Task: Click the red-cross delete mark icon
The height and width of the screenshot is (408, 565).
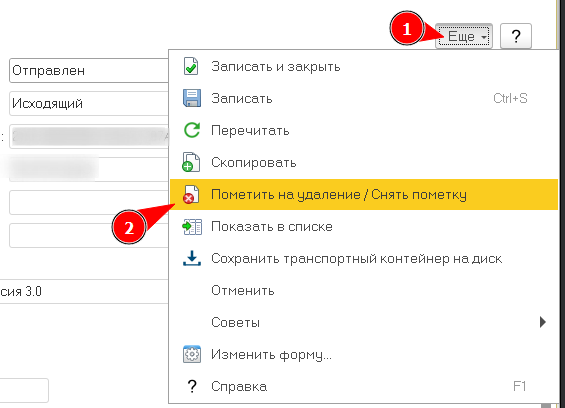Action: pyautogui.click(x=191, y=194)
